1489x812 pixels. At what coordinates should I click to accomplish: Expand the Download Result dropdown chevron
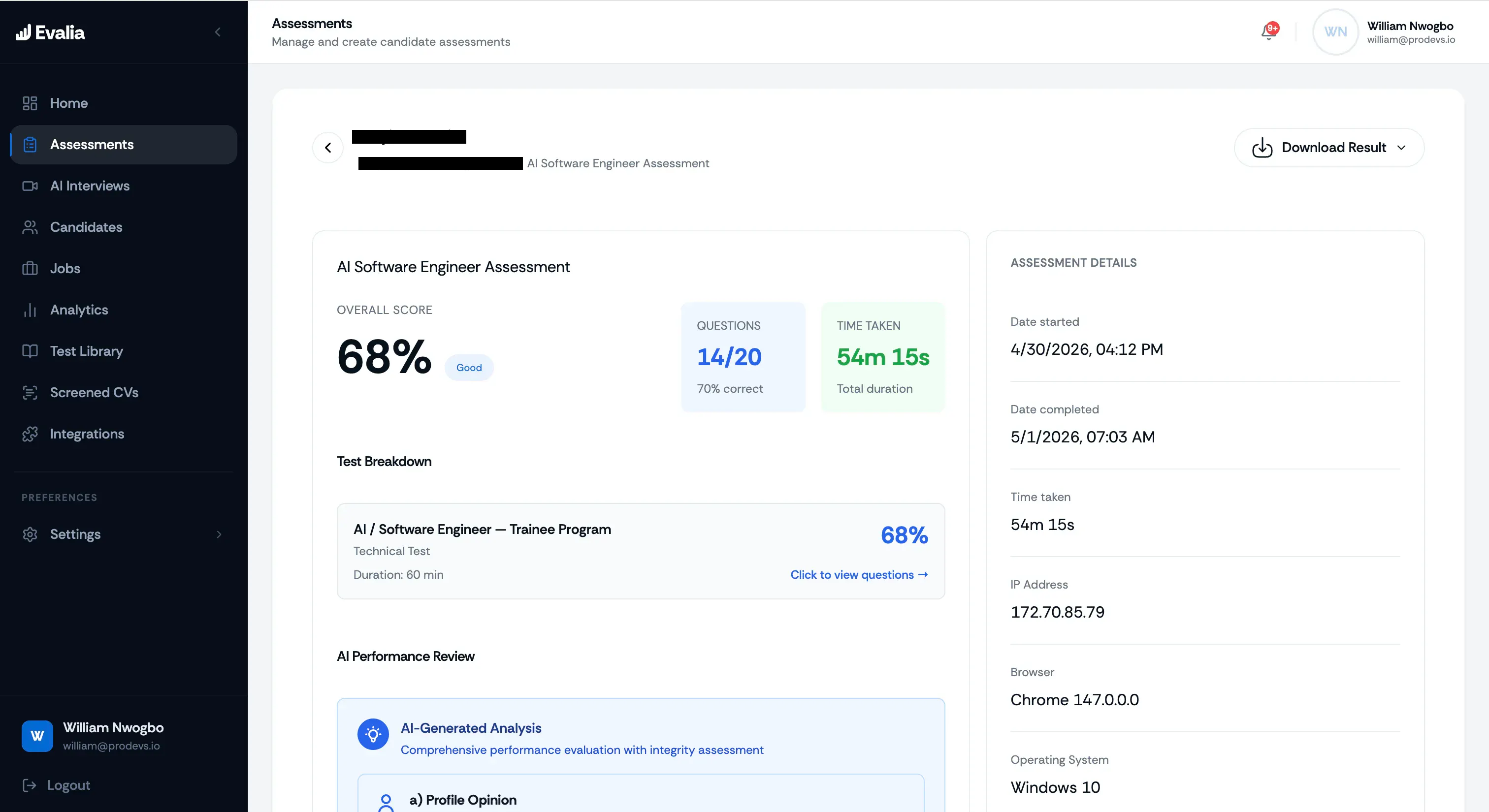click(x=1401, y=148)
